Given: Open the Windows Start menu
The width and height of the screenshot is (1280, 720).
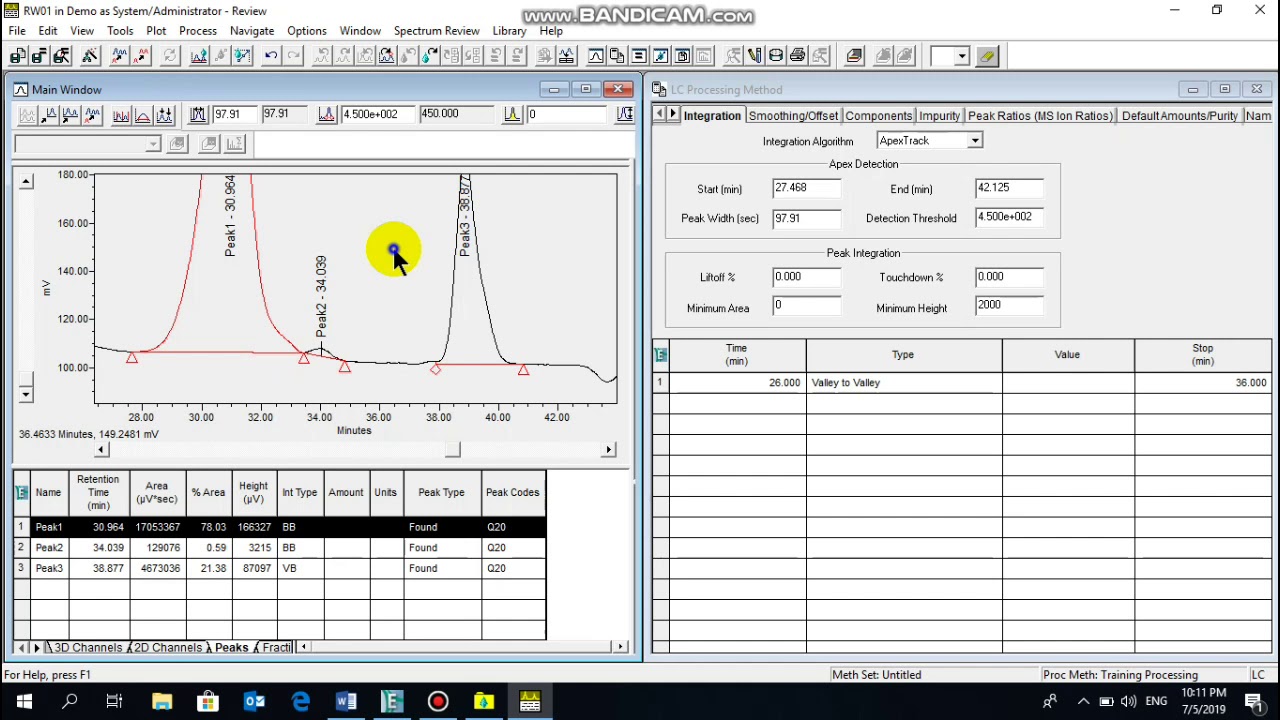Looking at the screenshot, I should coord(24,701).
